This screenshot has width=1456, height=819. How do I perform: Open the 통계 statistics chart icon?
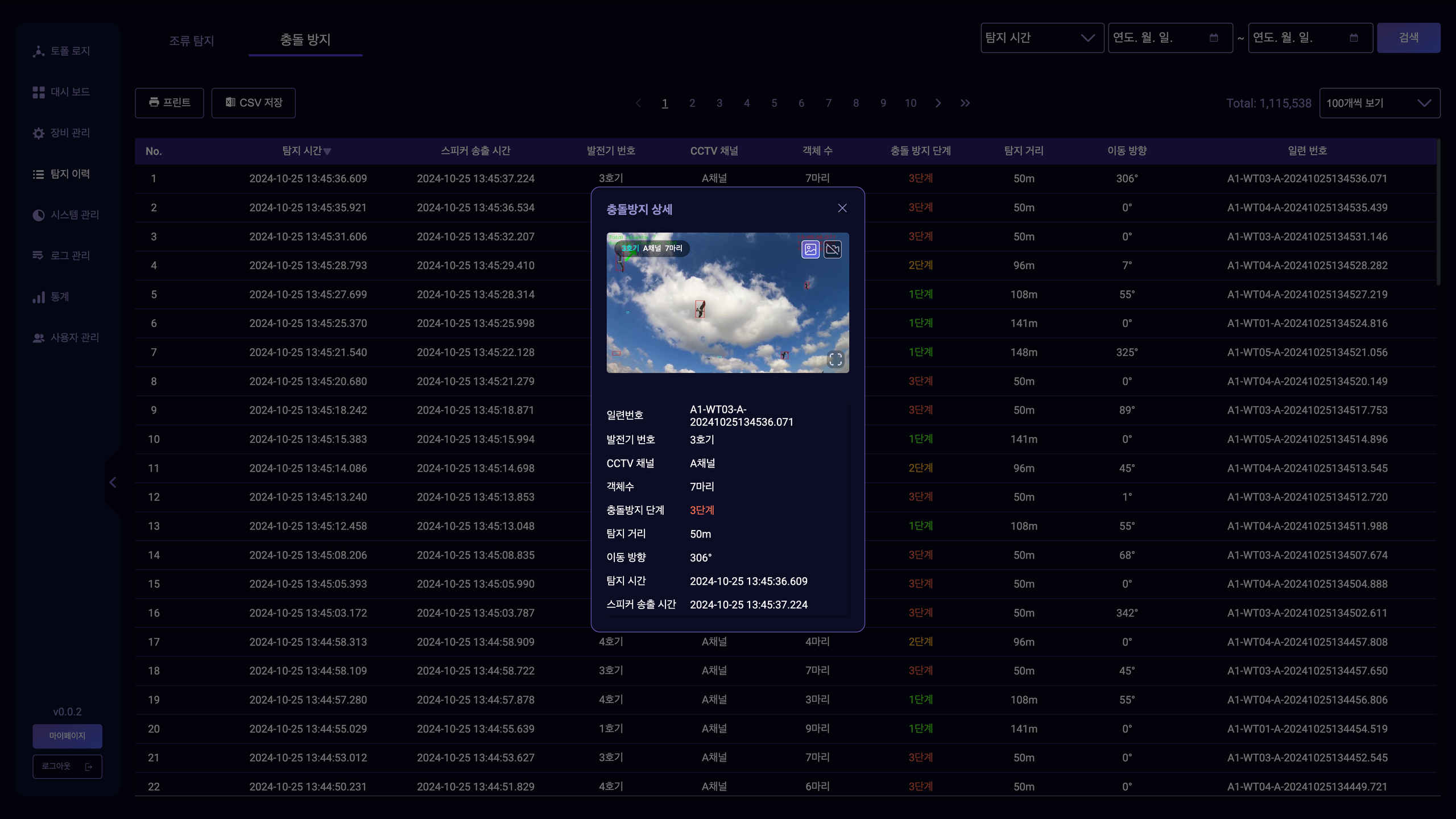click(x=38, y=296)
